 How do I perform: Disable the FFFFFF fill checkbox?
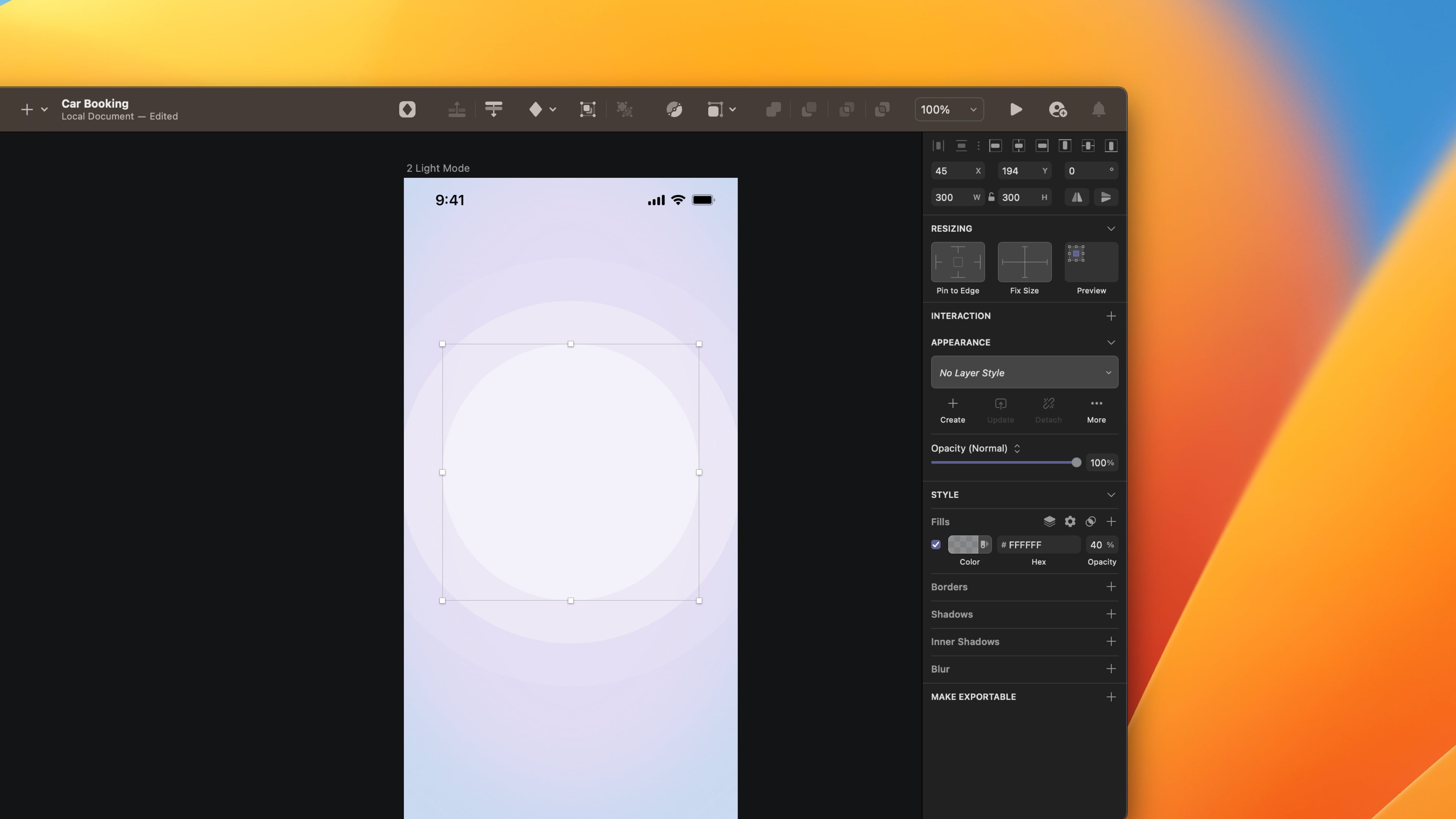[936, 545]
